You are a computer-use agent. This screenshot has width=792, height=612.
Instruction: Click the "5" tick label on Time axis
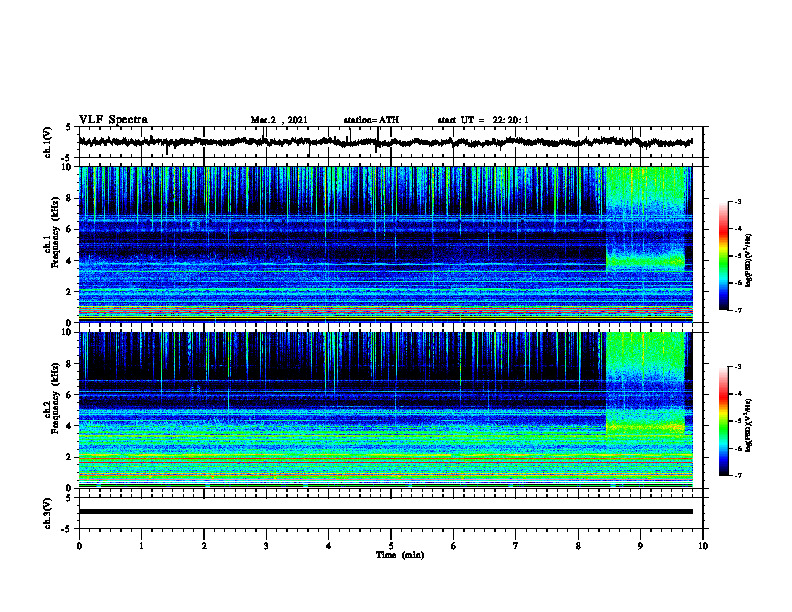391,546
